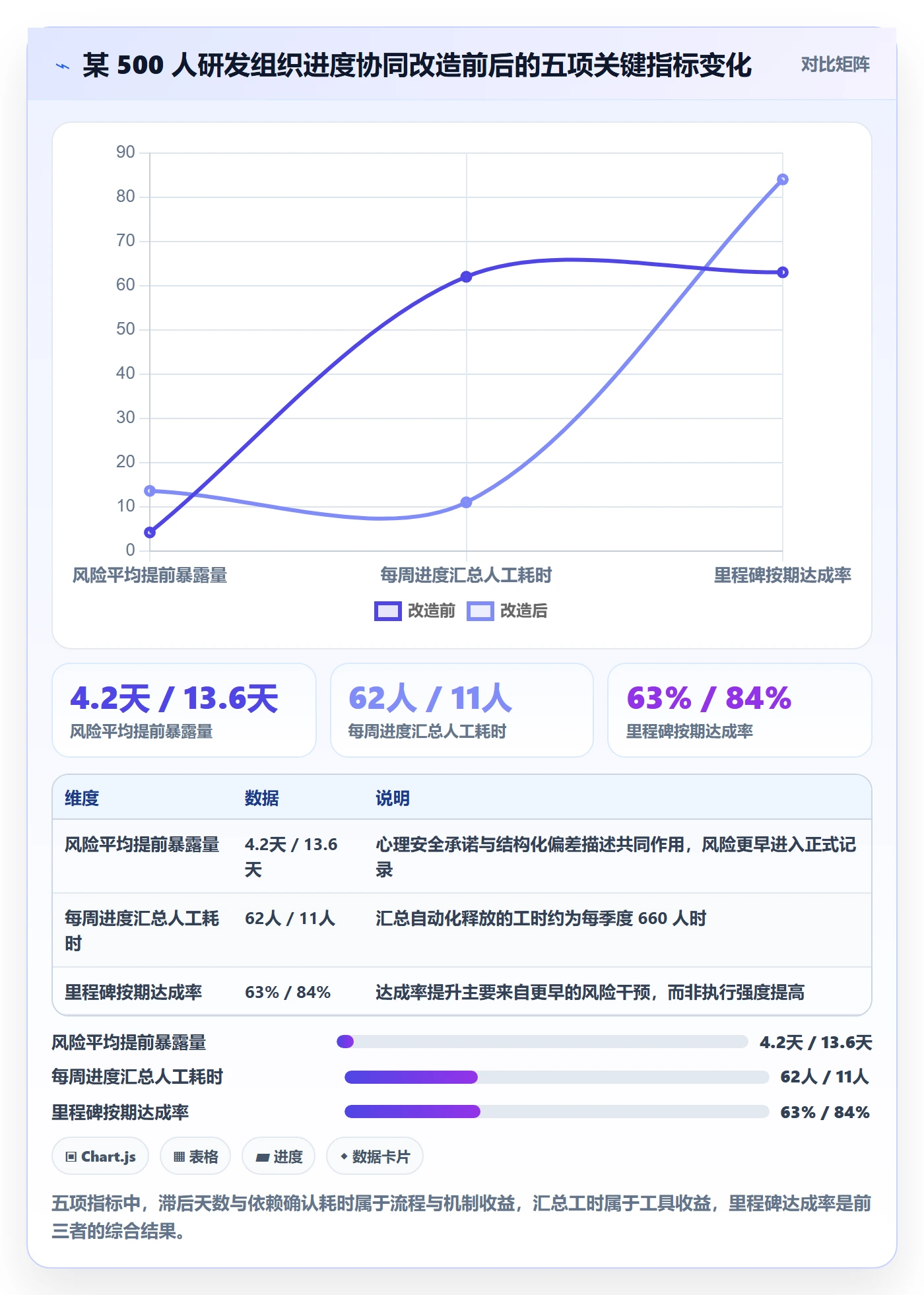Image resolution: width=924 pixels, height=1295 pixels.
Task: Click the 改造前 legend label text
Action: [x=432, y=611]
